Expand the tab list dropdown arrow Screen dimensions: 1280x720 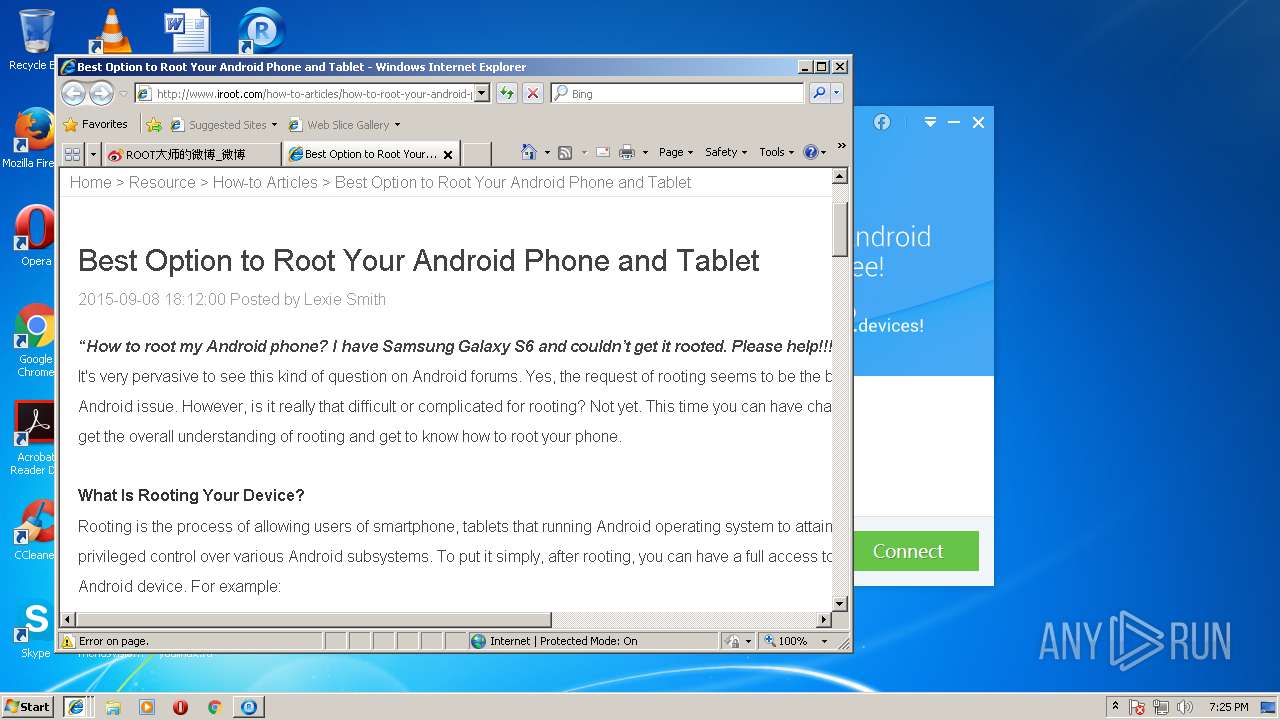93,154
